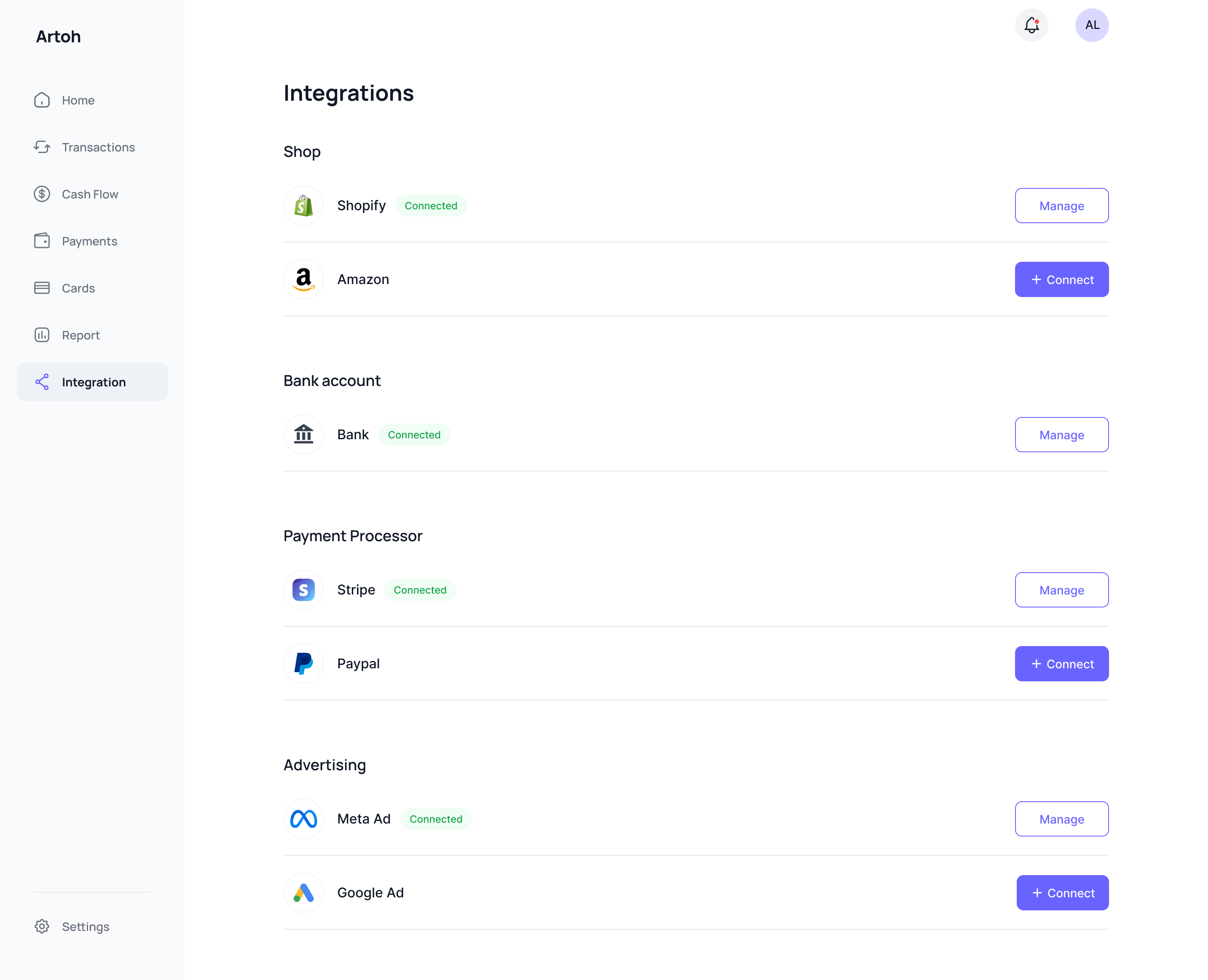Open the notifications bell
Viewport: 1208px width, 980px height.
pos(1031,25)
